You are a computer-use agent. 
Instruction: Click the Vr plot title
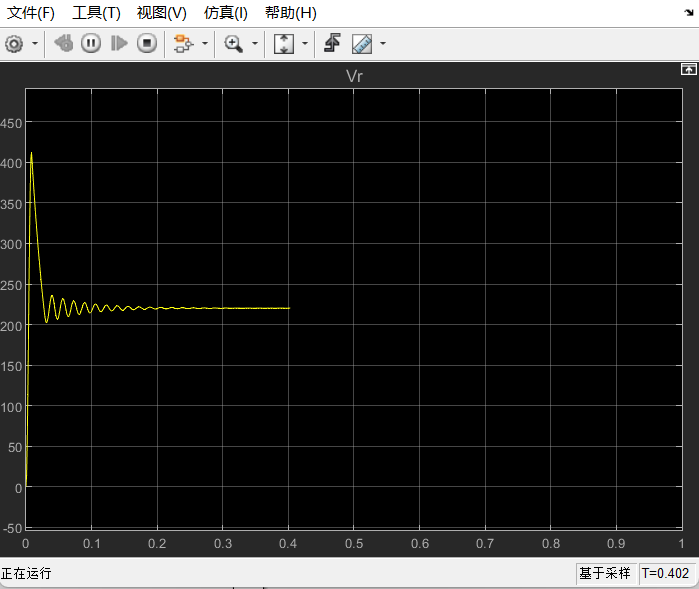pyautogui.click(x=354, y=76)
